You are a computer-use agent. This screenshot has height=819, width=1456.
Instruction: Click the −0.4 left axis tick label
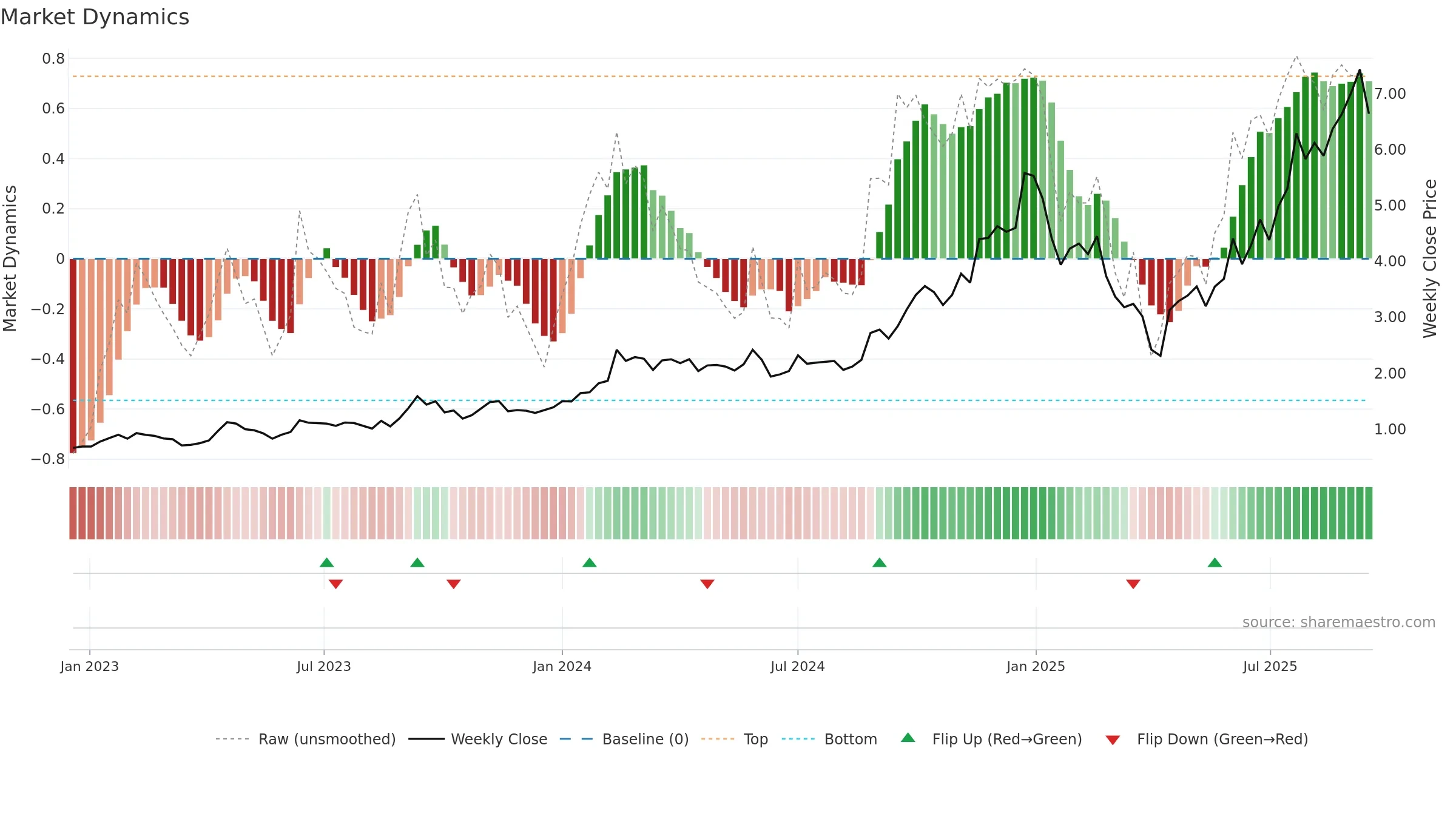tap(48, 359)
